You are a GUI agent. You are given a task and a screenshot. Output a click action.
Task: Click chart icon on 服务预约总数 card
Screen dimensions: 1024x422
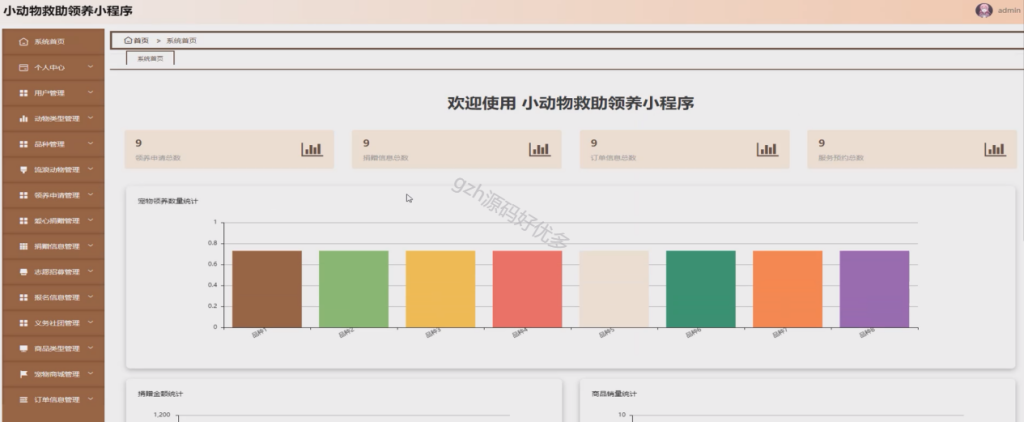995,150
